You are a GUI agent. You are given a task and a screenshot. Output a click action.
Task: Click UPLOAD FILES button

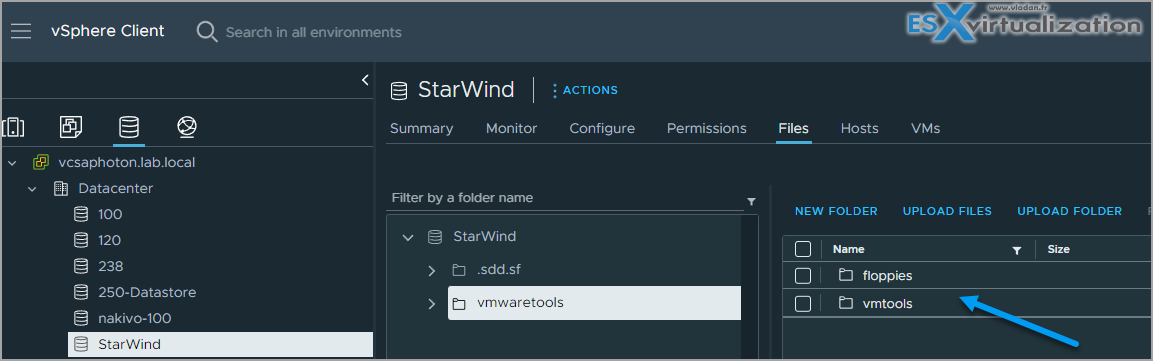tap(947, 212)
